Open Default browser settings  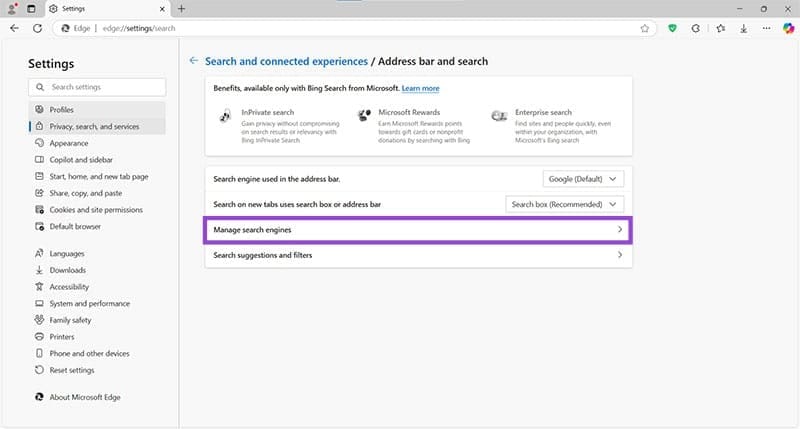[97, 226]
